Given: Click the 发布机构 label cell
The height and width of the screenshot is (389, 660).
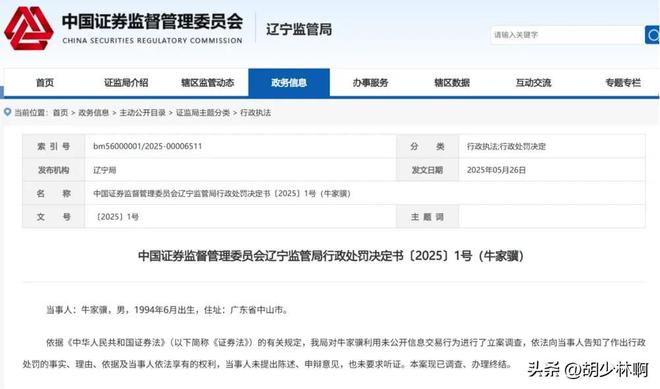Looking at the screenshot, I should 53,170.
